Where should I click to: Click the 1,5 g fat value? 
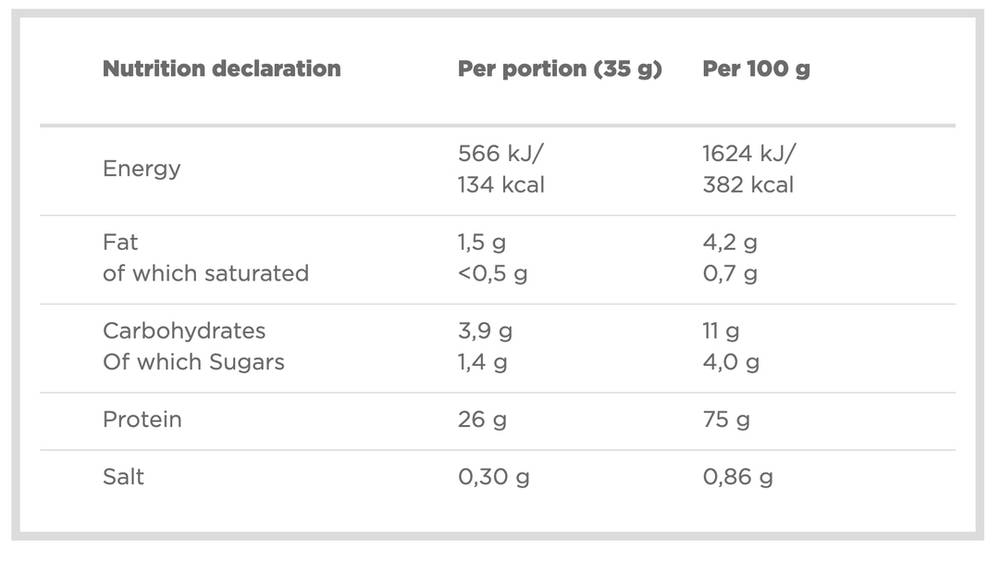482,243
